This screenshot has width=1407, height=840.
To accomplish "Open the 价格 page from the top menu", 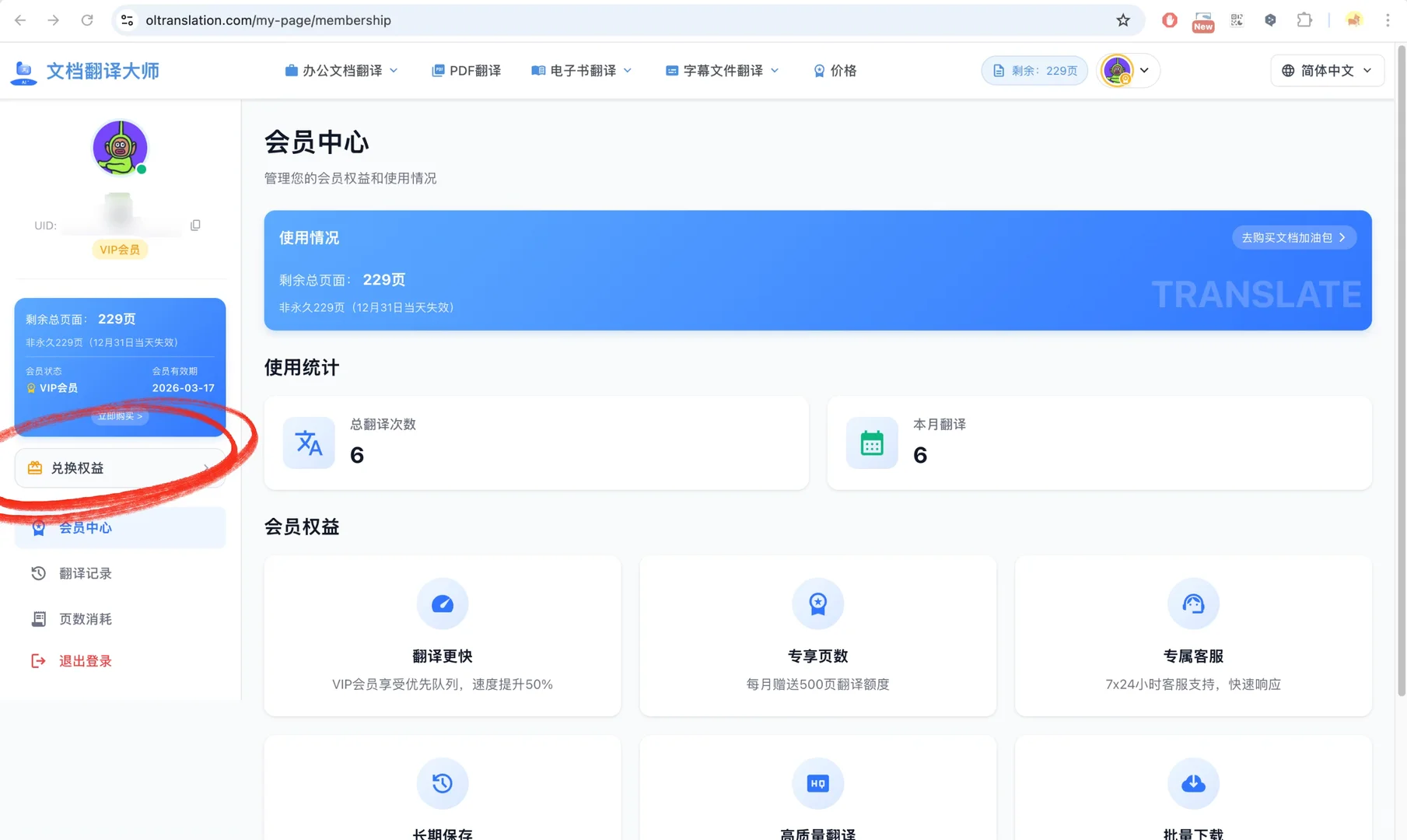I will (835, 70).
